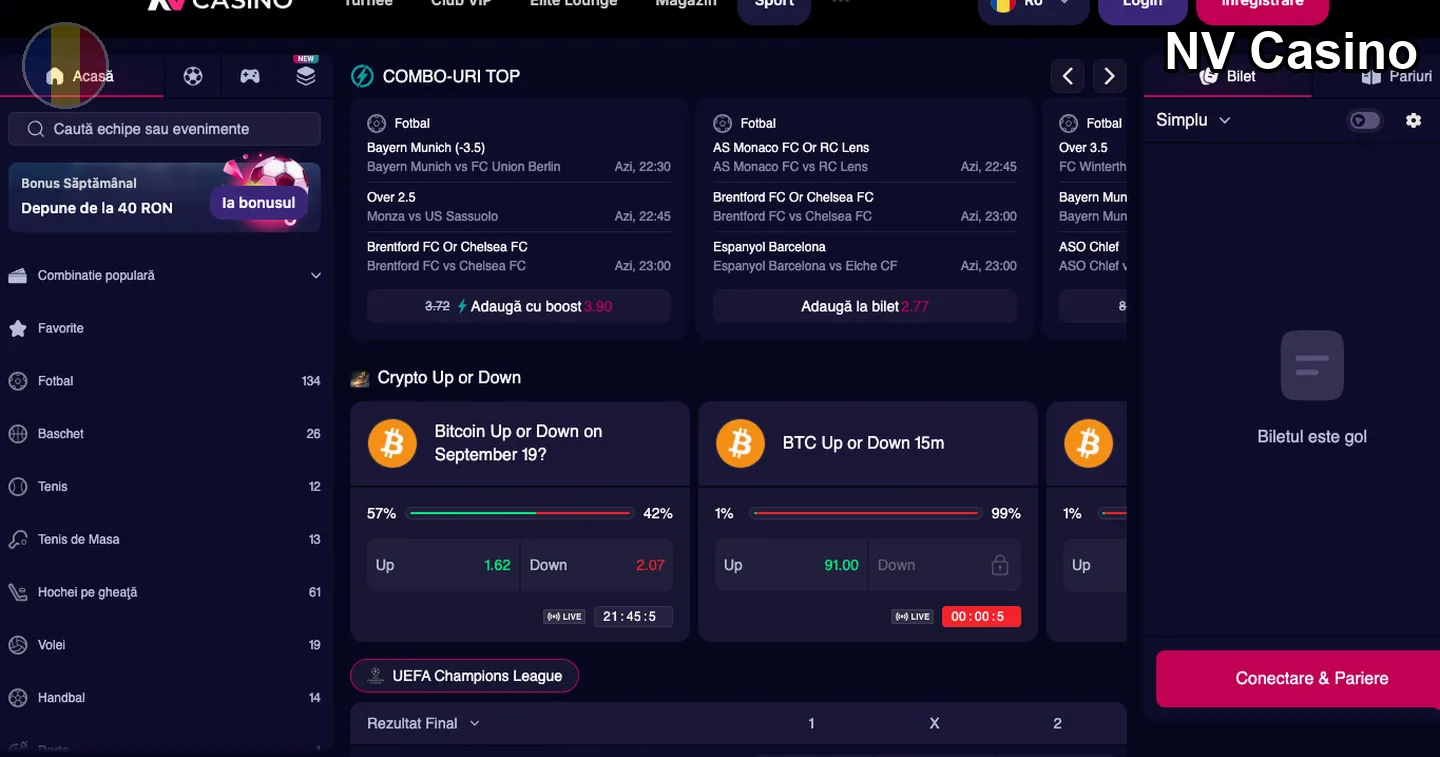The width and height of the screenshot is (1440, 757).
Task: Click the search field for teams or events
Action: (x=164, y=129)
